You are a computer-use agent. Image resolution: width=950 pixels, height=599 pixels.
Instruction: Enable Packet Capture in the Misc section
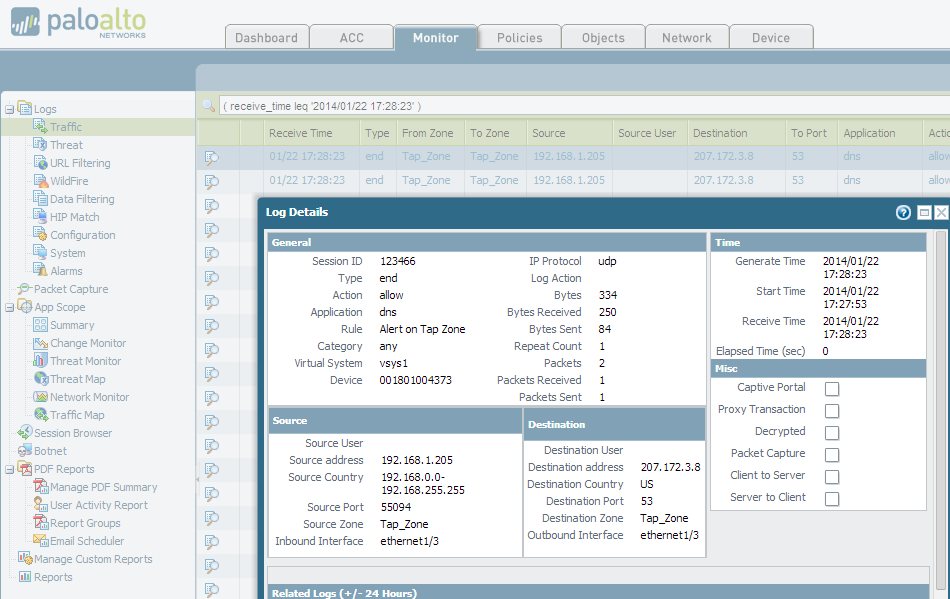pos(831,454)
